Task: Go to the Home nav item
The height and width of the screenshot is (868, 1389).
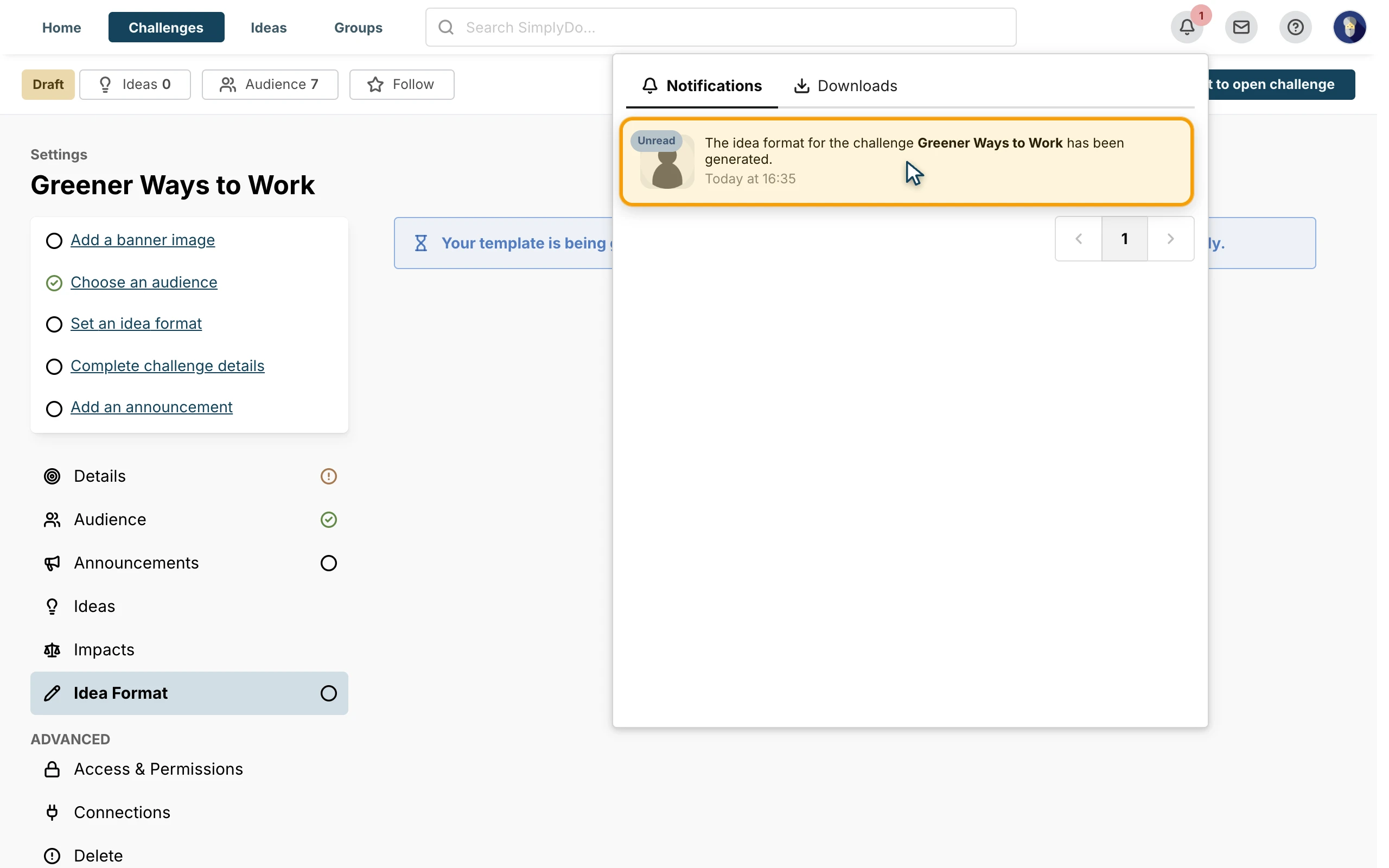Action: click(x=61, y=27)
